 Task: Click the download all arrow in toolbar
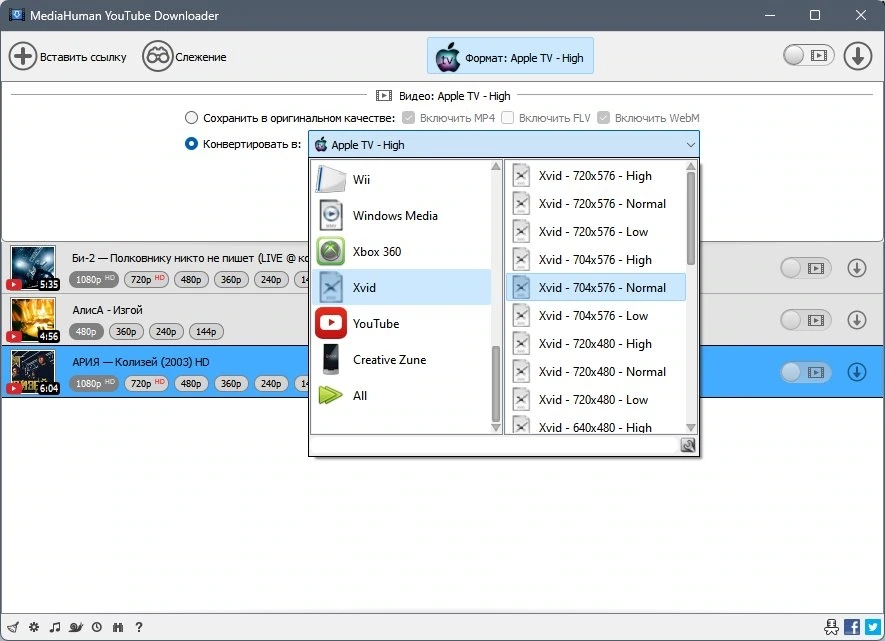click(x=857, y=56)
